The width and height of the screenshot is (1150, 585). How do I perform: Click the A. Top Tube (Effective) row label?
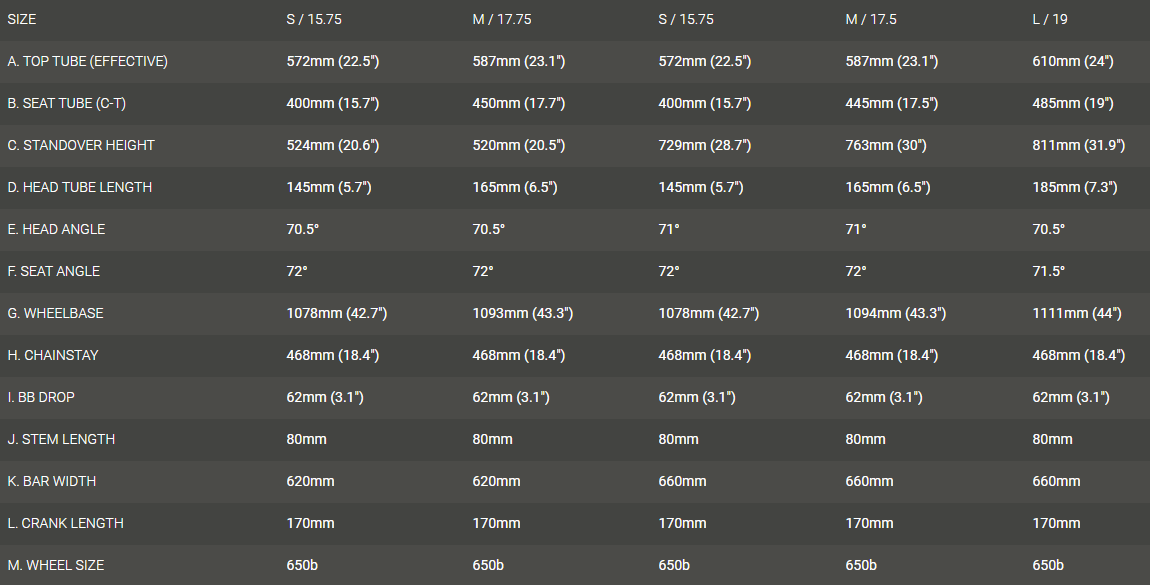(87, 61)
